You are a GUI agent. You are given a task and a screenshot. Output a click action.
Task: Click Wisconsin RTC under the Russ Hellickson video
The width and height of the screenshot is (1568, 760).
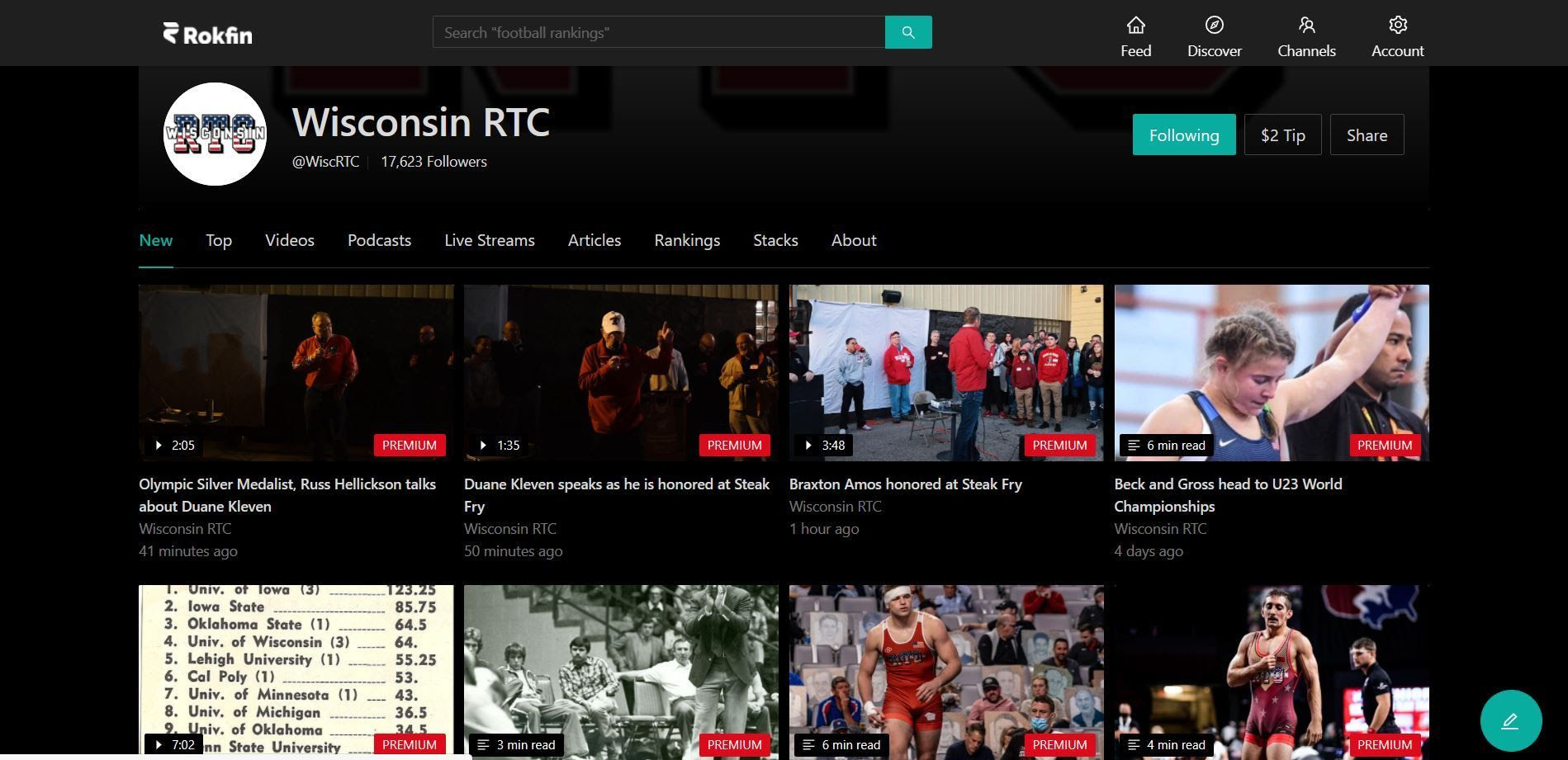point(185,529)
